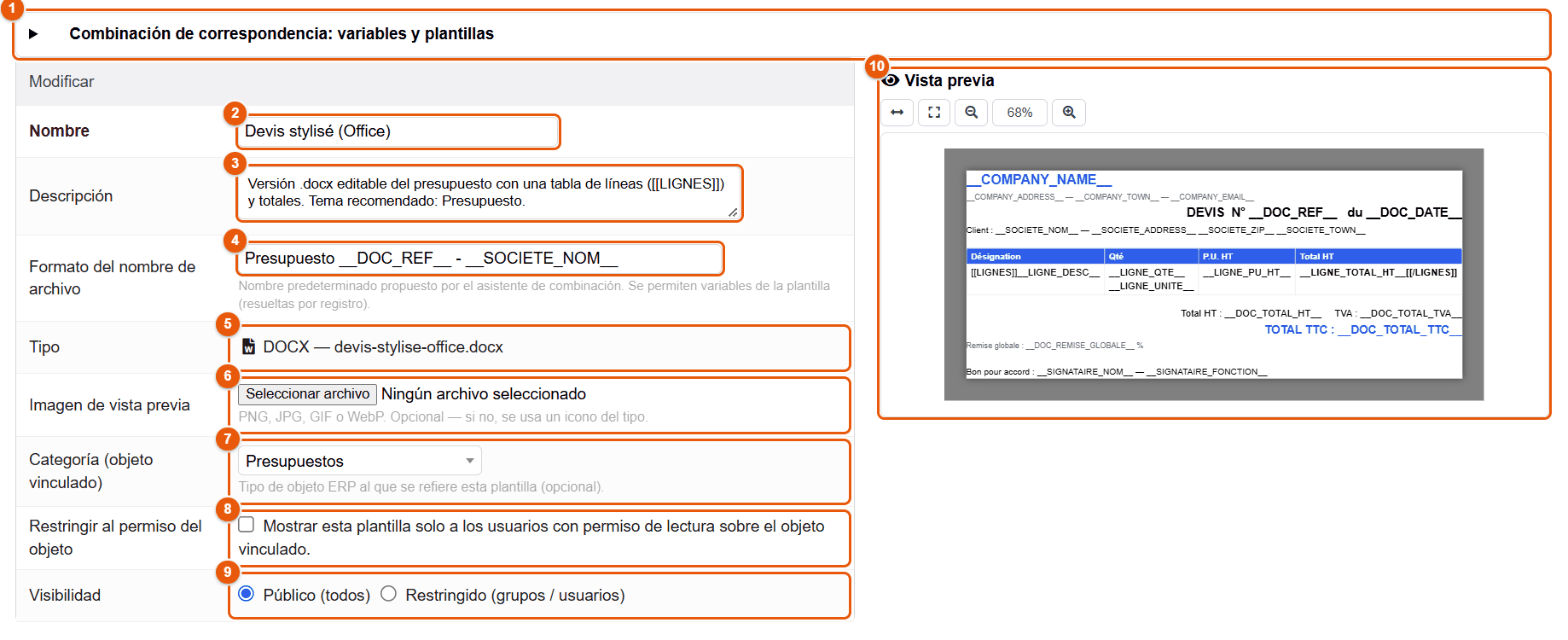
Task: Zoom out the preview with the magnifier minus
Action: pos(970,112)
